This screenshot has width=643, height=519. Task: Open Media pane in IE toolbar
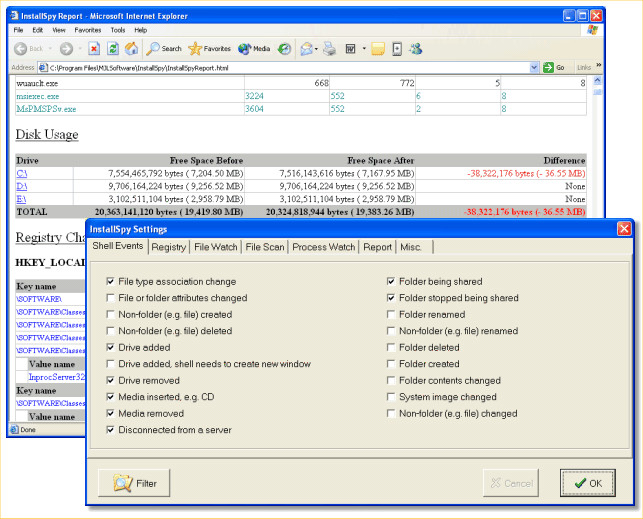(x=254, y=49)
